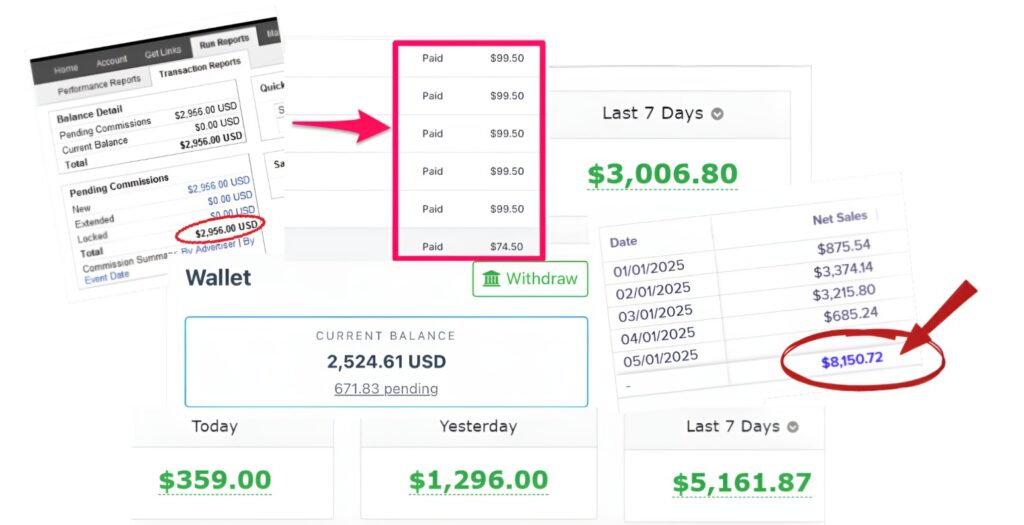This screenshot has width=1024, height=525.
Task: Open the Run Reports tab
Action: tap(223, 43)
